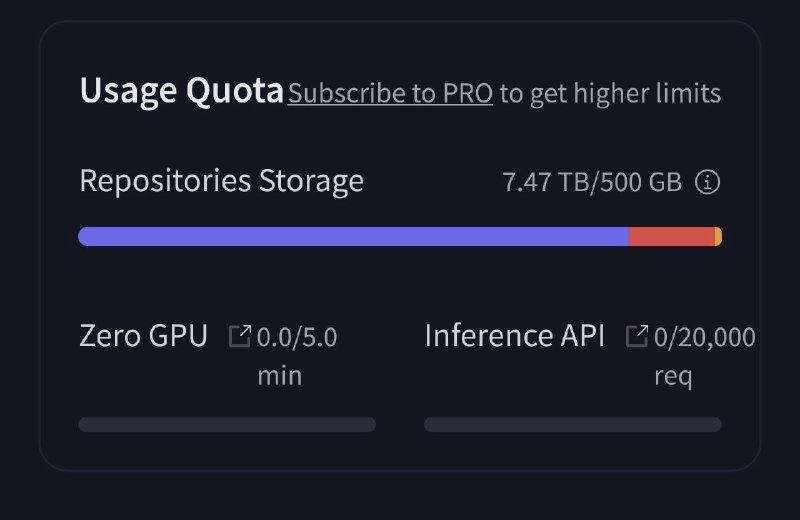The height and width of the screenshot is (520, 800).
Task: Click the Zero GPU usage progress bar
Action: coord(227,425)
